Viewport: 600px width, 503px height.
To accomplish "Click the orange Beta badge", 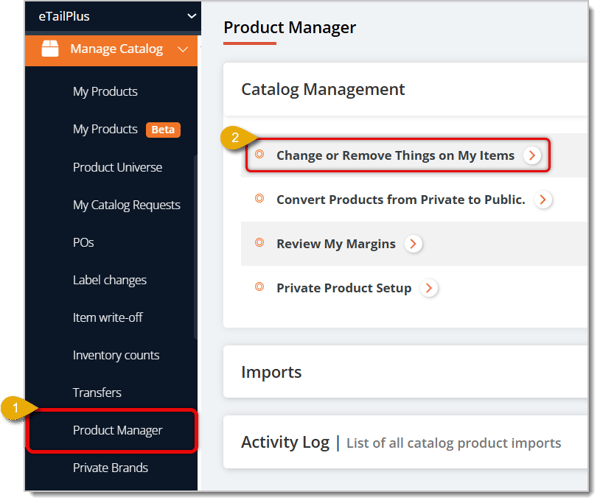I will (163, 130).
